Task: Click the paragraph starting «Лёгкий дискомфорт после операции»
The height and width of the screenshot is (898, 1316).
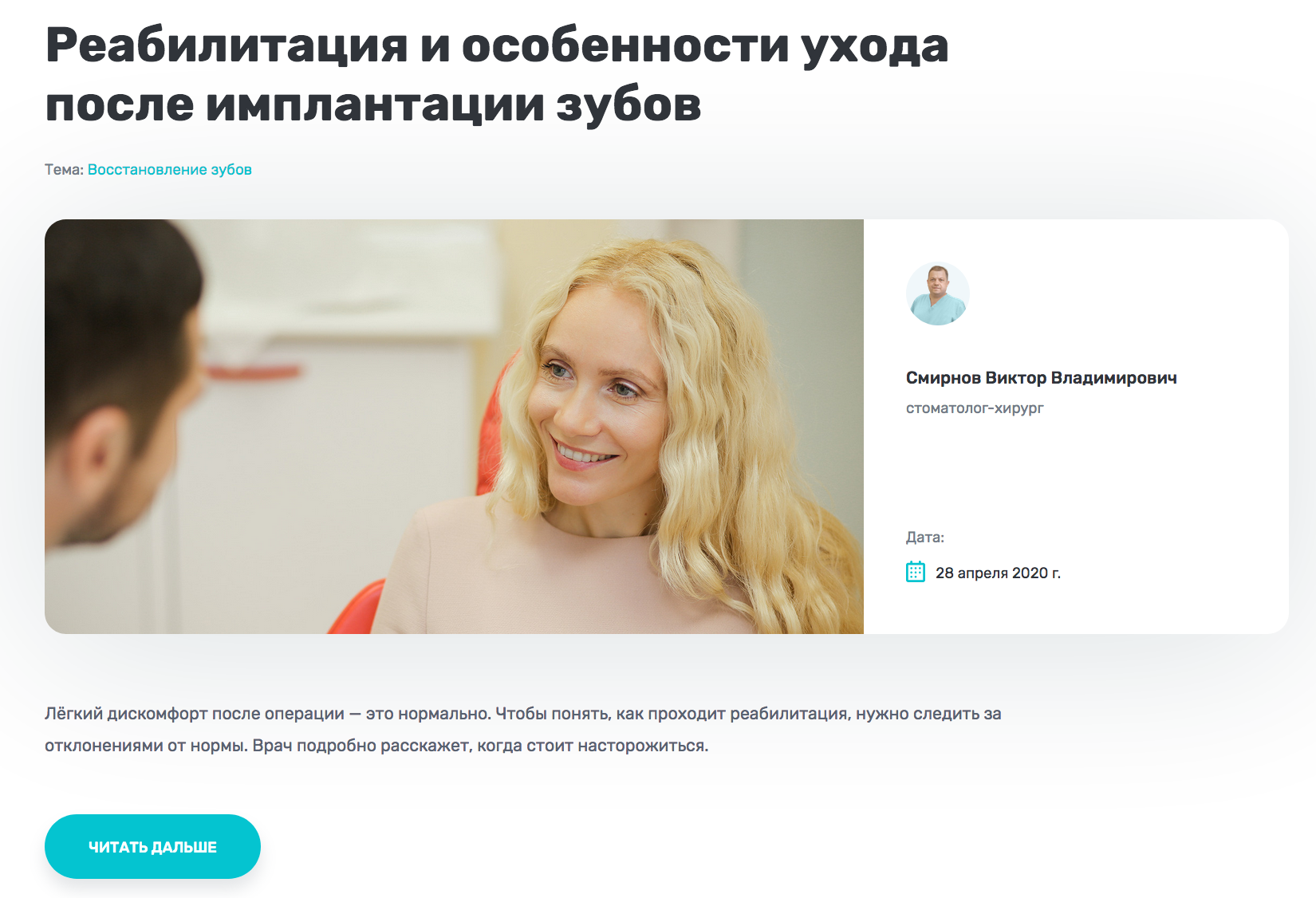Action: coord(523,730)
